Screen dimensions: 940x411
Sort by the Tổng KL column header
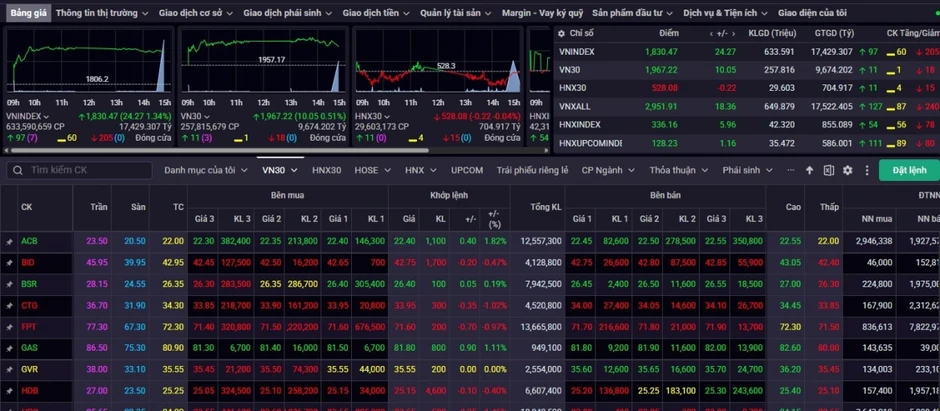(546, 207)
